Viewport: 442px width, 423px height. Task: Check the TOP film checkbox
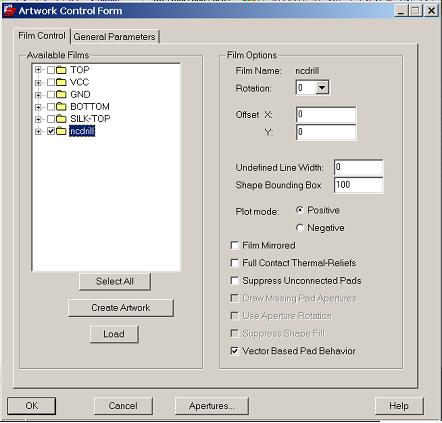51,70
